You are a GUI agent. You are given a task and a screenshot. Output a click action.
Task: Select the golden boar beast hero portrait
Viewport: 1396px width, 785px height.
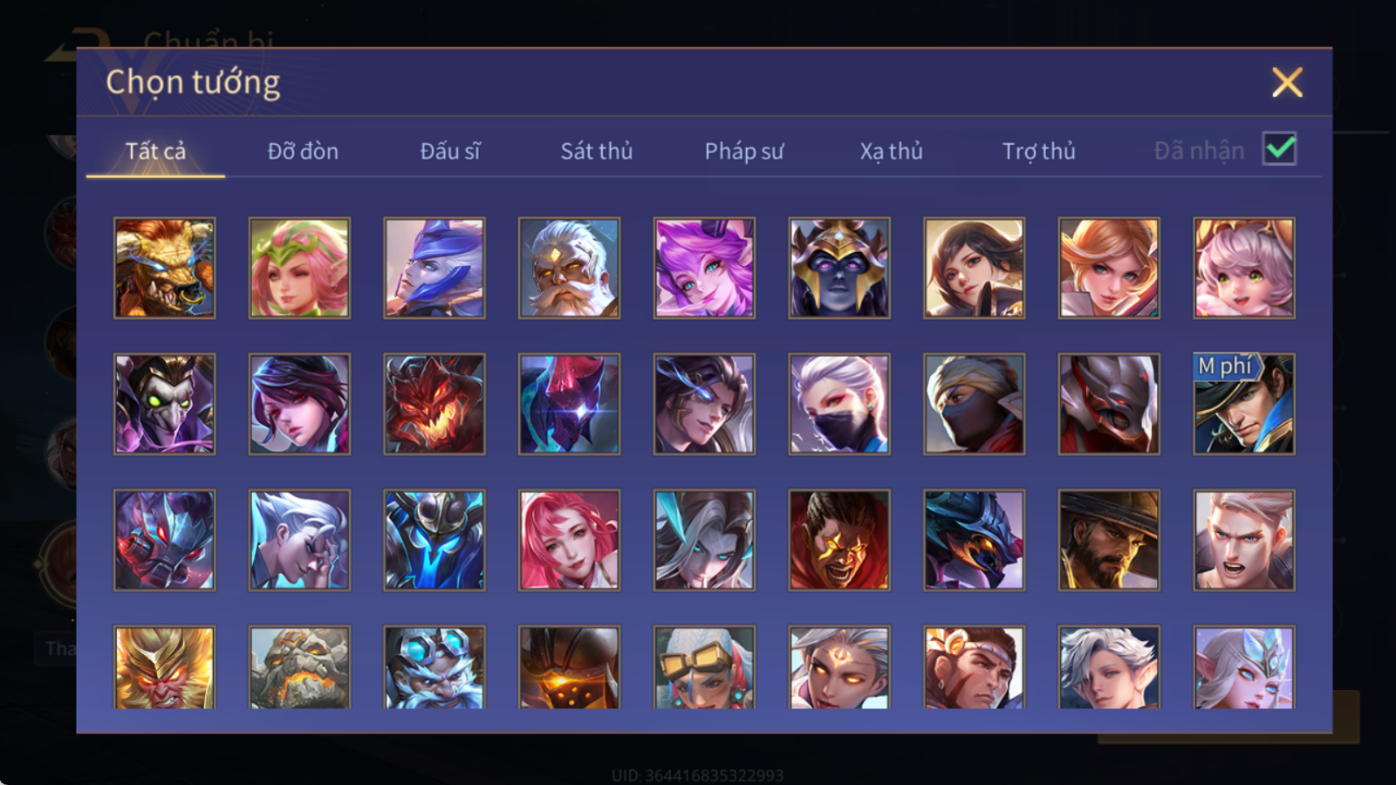pyautogui.click(x=164, y=268)
